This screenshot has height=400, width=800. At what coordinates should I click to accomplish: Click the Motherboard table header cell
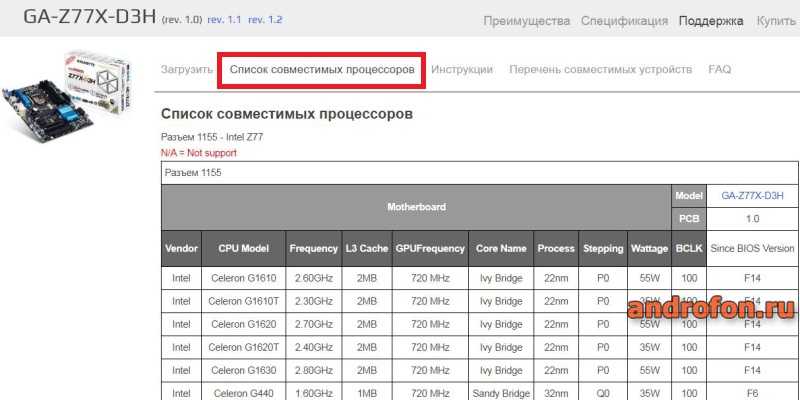pyautogui.click(x=416, y=207)
